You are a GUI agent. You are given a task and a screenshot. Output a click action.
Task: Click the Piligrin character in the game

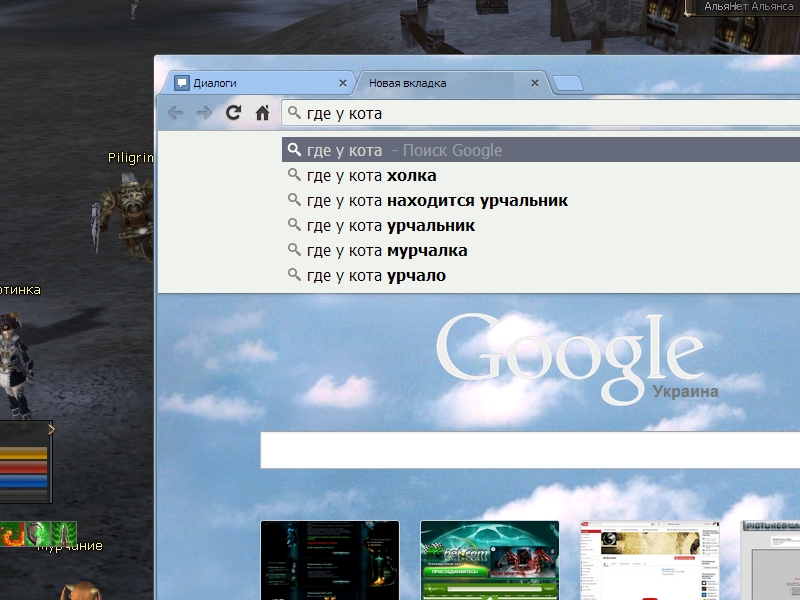125,217
